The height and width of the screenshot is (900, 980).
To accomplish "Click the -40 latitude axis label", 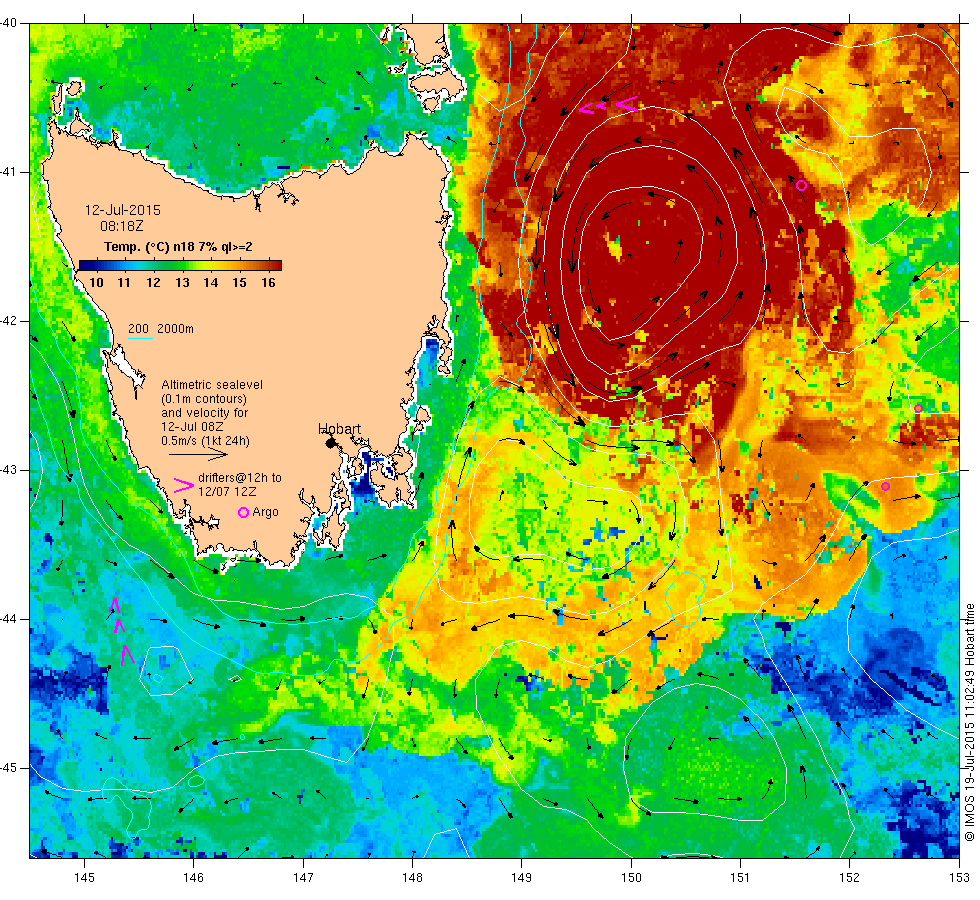I will point(9,23).
